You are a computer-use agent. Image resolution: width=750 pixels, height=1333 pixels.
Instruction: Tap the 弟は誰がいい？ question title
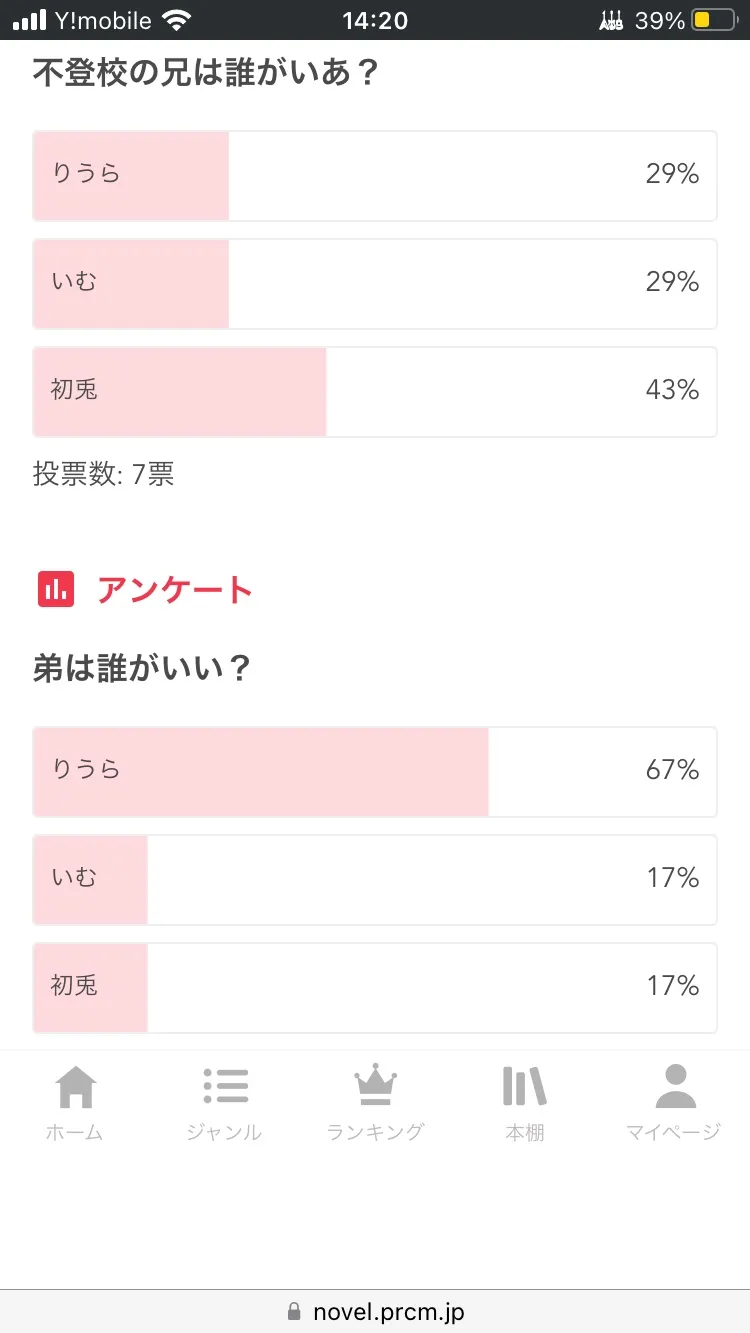click(141, 669)
